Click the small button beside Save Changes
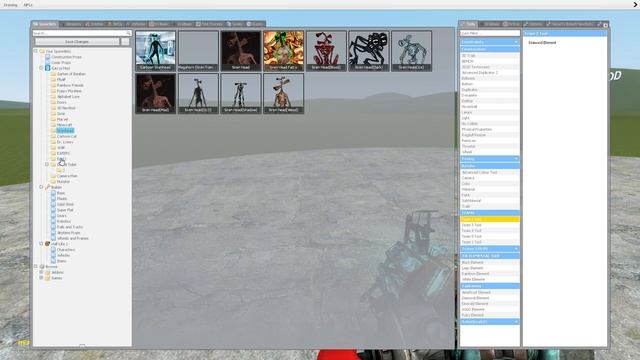 point(125,42)
